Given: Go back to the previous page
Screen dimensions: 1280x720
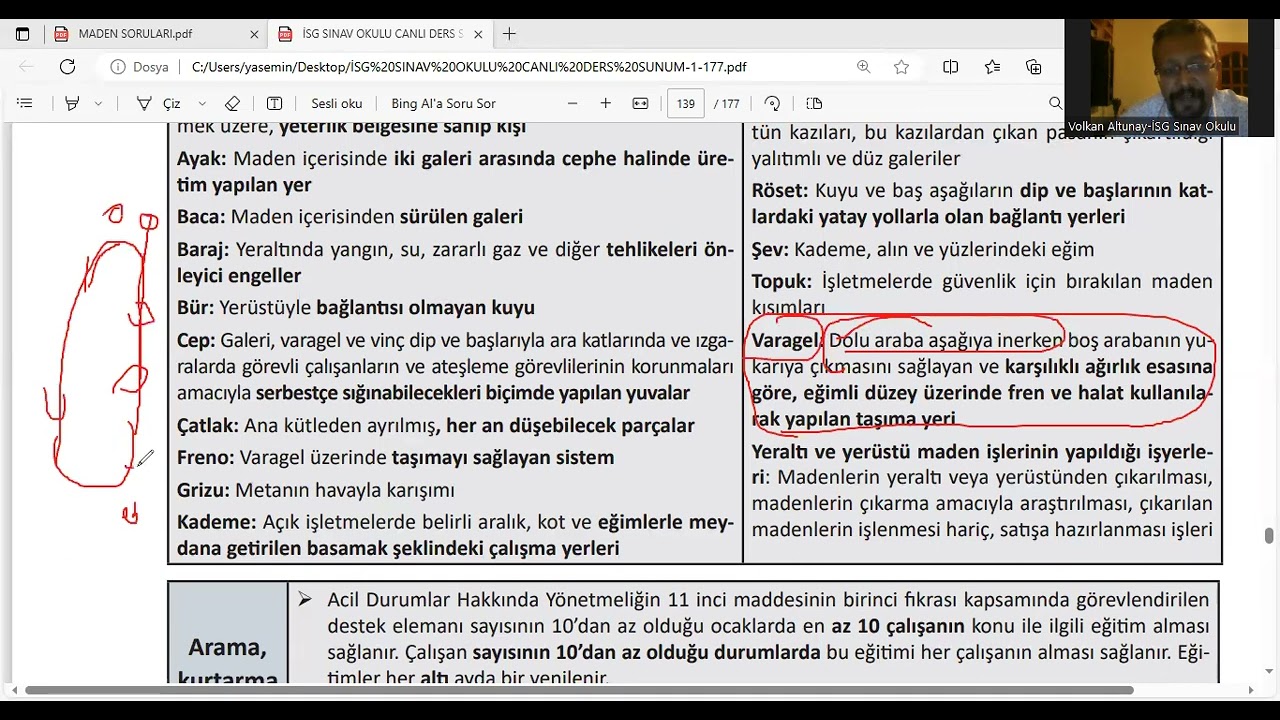Looking at the screenshot, I should 26,67.
